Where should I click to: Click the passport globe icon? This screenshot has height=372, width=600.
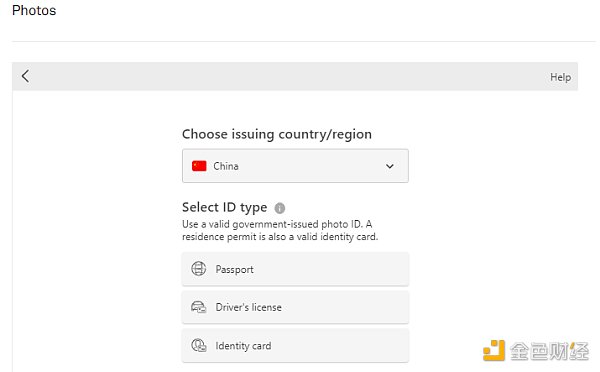(199, 269)
